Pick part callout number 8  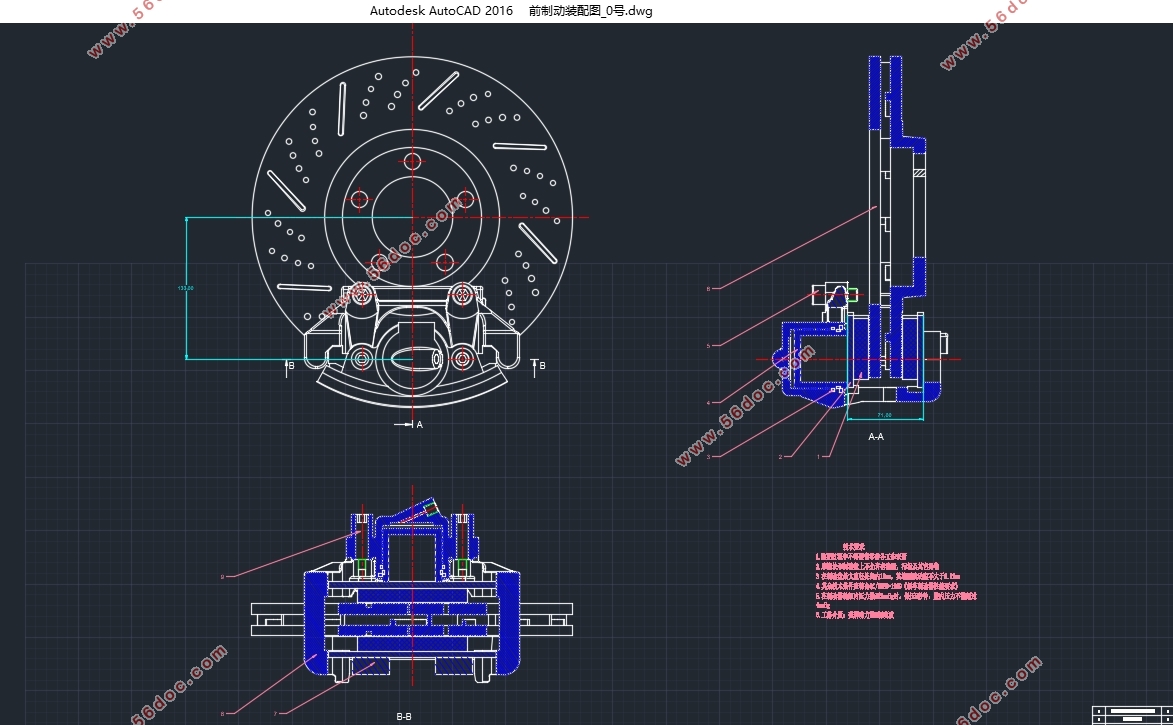[223, 713]
